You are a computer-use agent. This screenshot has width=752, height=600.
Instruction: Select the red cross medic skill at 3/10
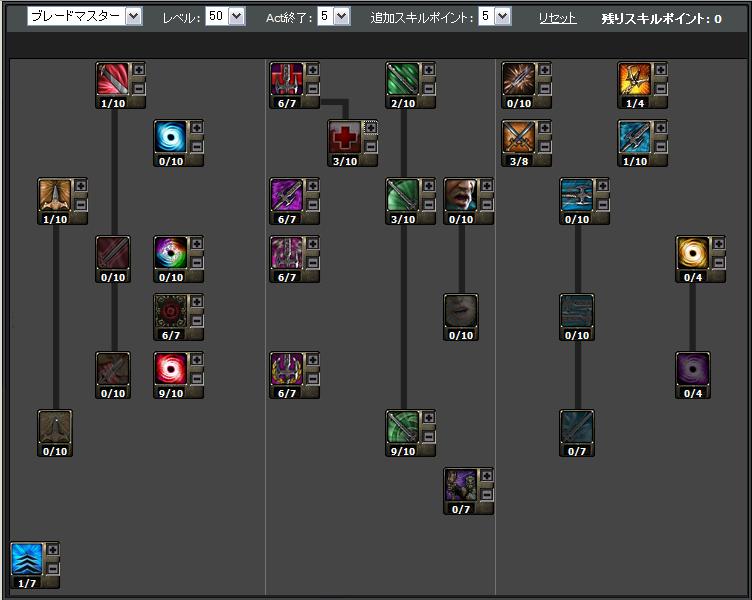click(345, 137)
